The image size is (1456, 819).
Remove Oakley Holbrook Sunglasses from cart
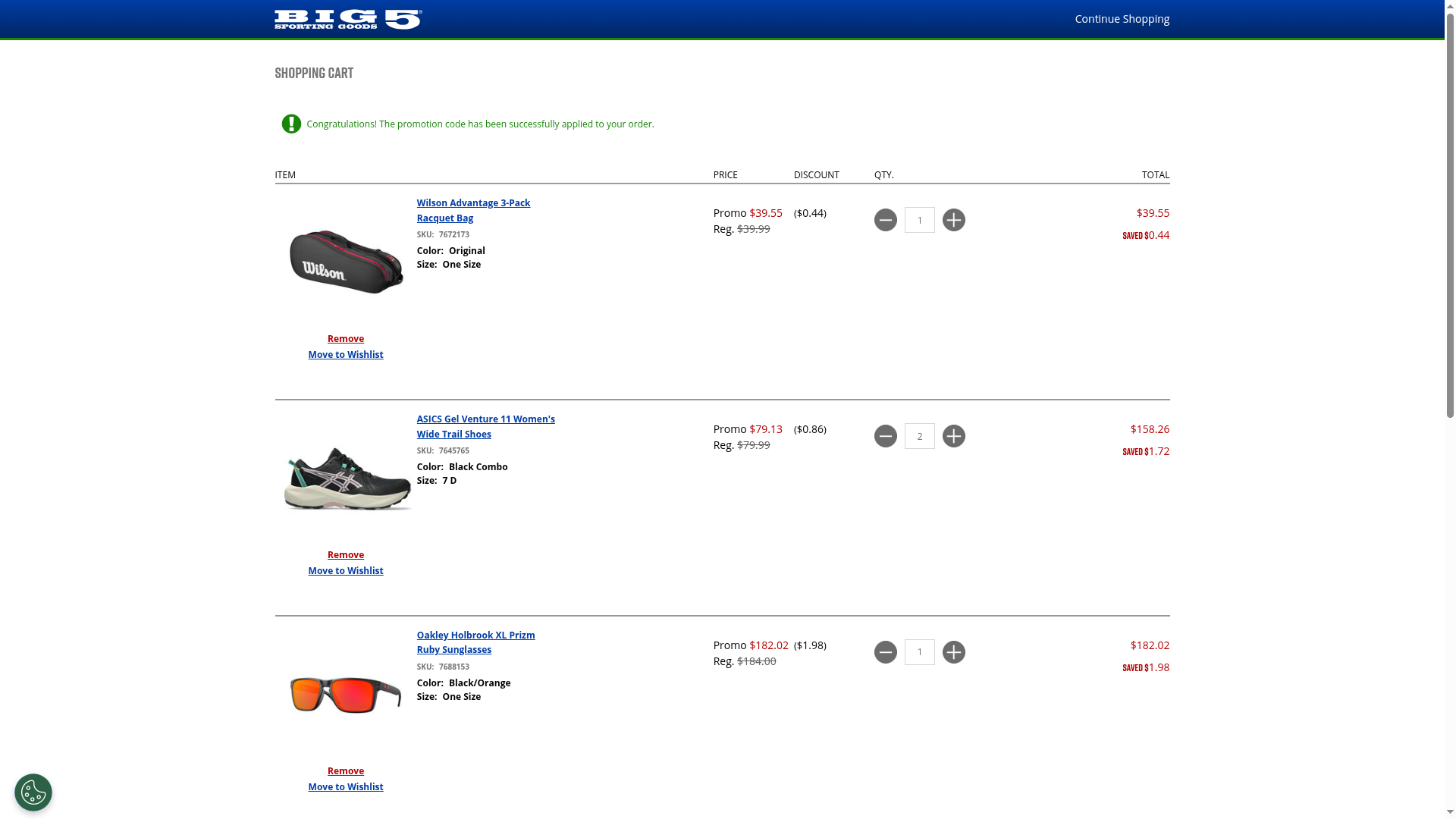click(345, 771)
